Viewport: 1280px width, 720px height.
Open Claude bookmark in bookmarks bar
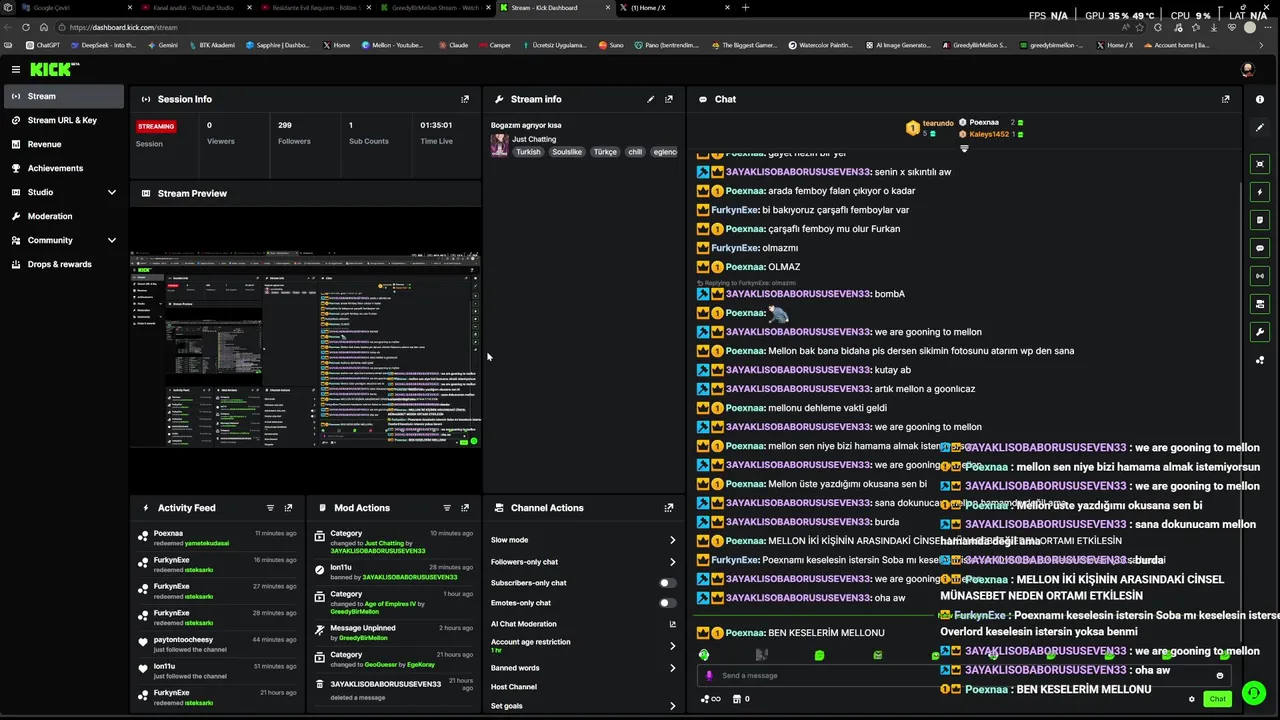click(x=453, y=45)
